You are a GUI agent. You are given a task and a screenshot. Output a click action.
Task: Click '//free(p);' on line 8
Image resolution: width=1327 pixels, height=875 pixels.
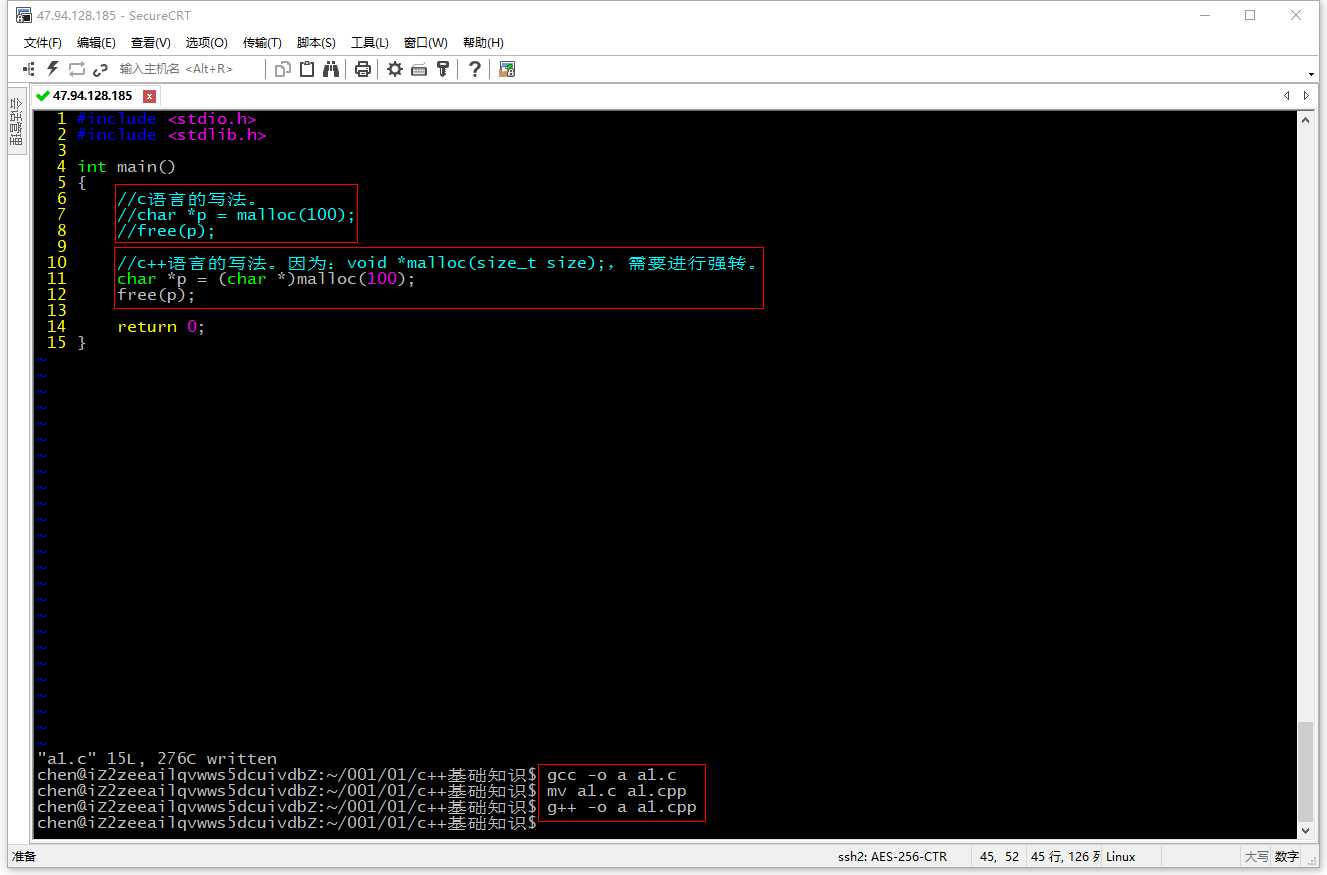point(166,231)
